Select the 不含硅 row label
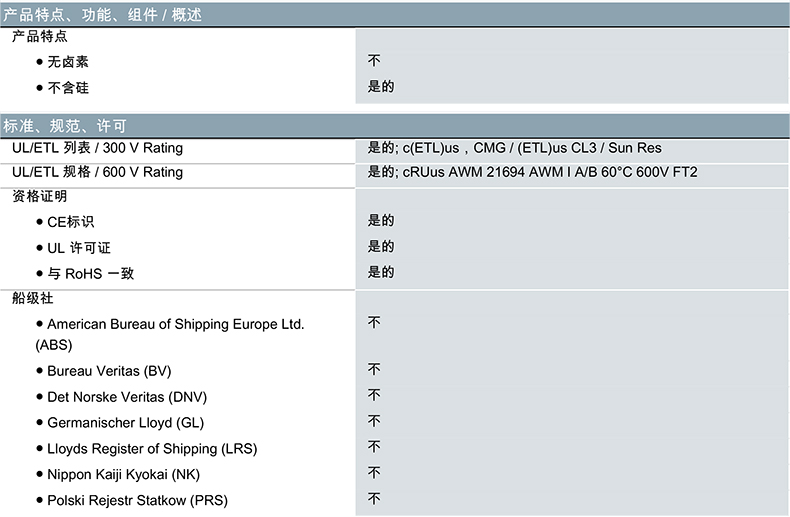790x517 pixels. coord(68,88)
